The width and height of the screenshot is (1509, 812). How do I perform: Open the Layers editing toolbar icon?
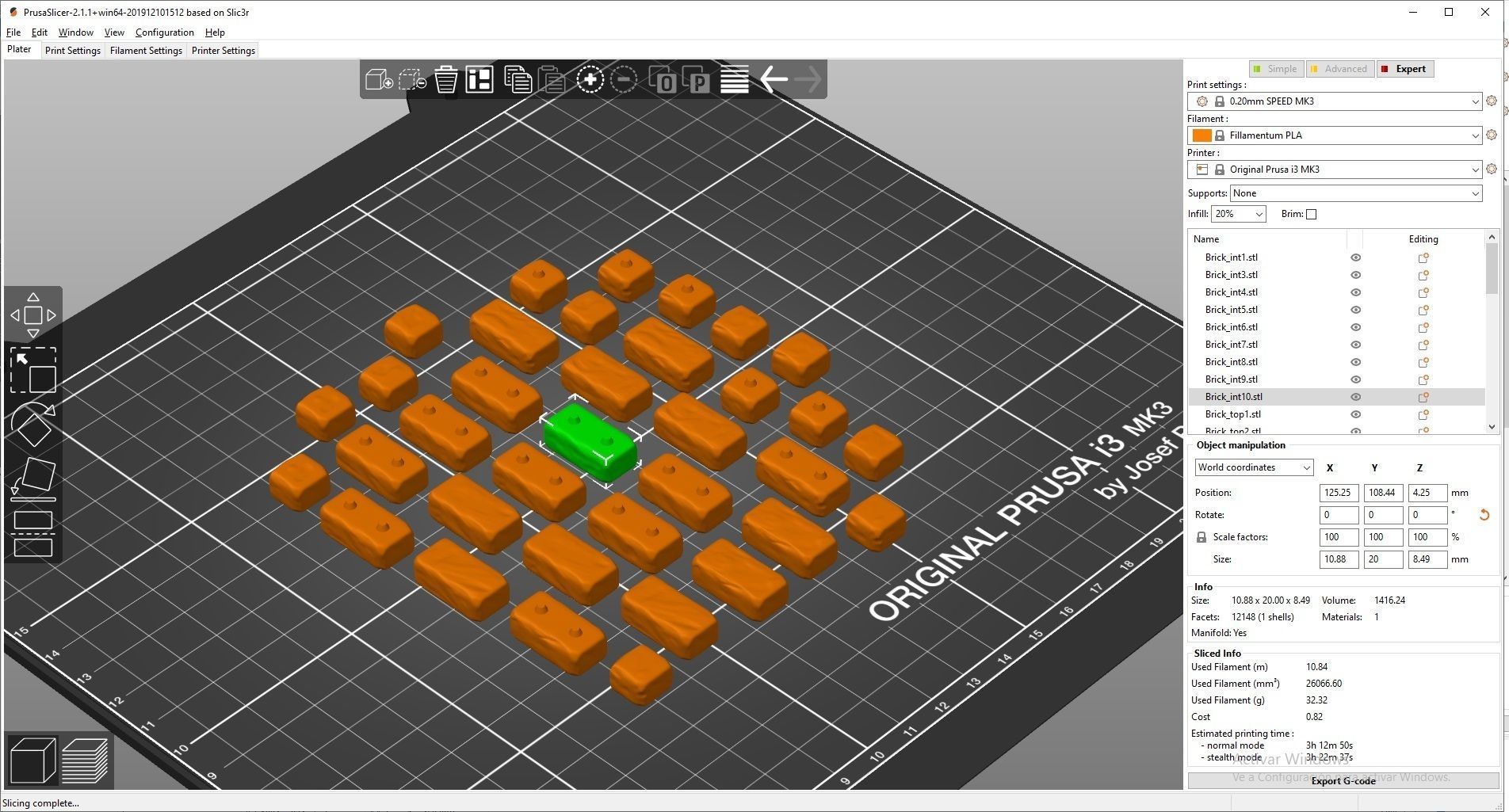[x=734, y=79]
